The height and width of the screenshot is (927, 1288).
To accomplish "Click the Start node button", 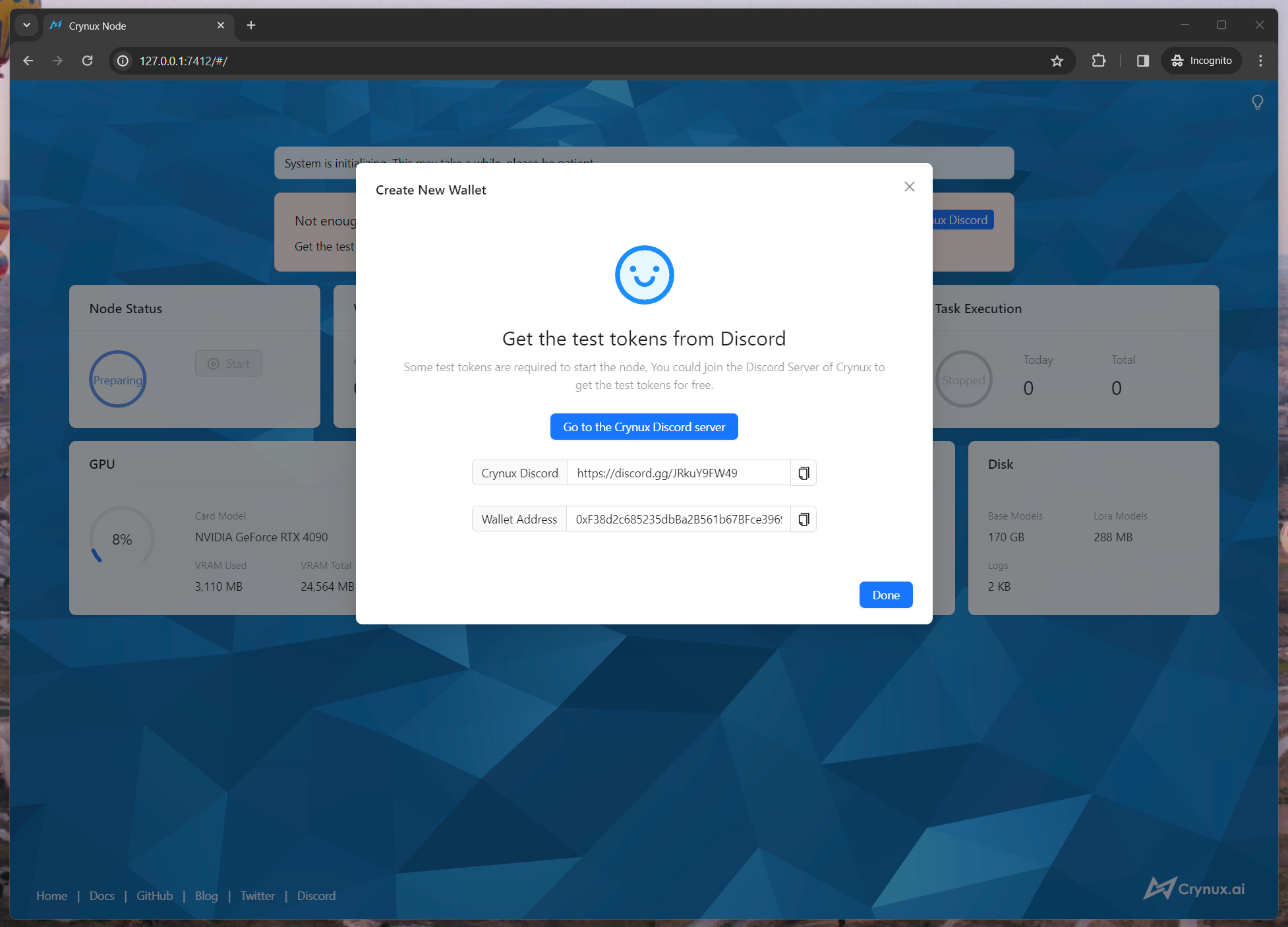I will click(x=229, y=363).
